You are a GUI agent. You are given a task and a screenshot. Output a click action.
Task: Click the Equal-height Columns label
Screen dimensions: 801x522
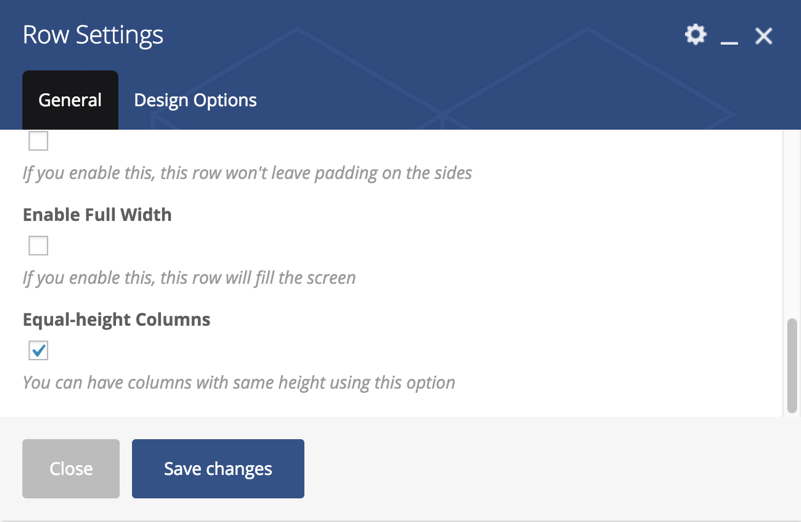click(x=116, y=320)
